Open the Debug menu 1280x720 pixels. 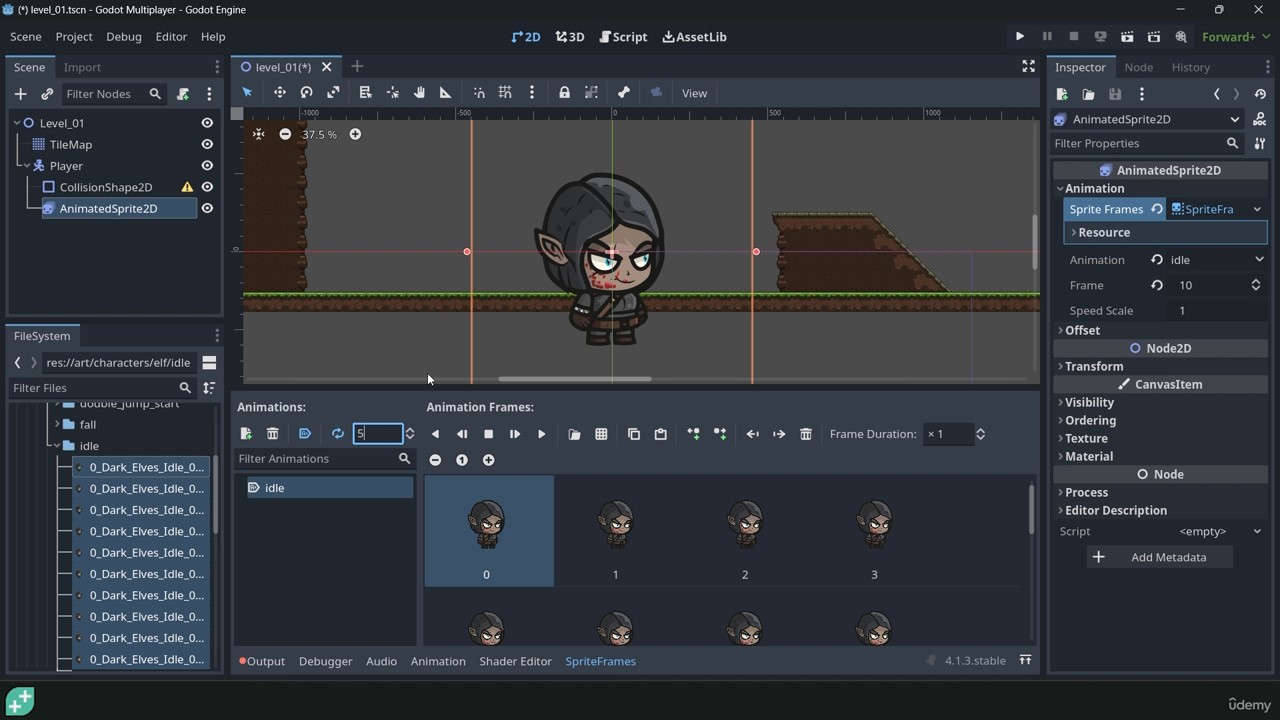tap(124, 37)
